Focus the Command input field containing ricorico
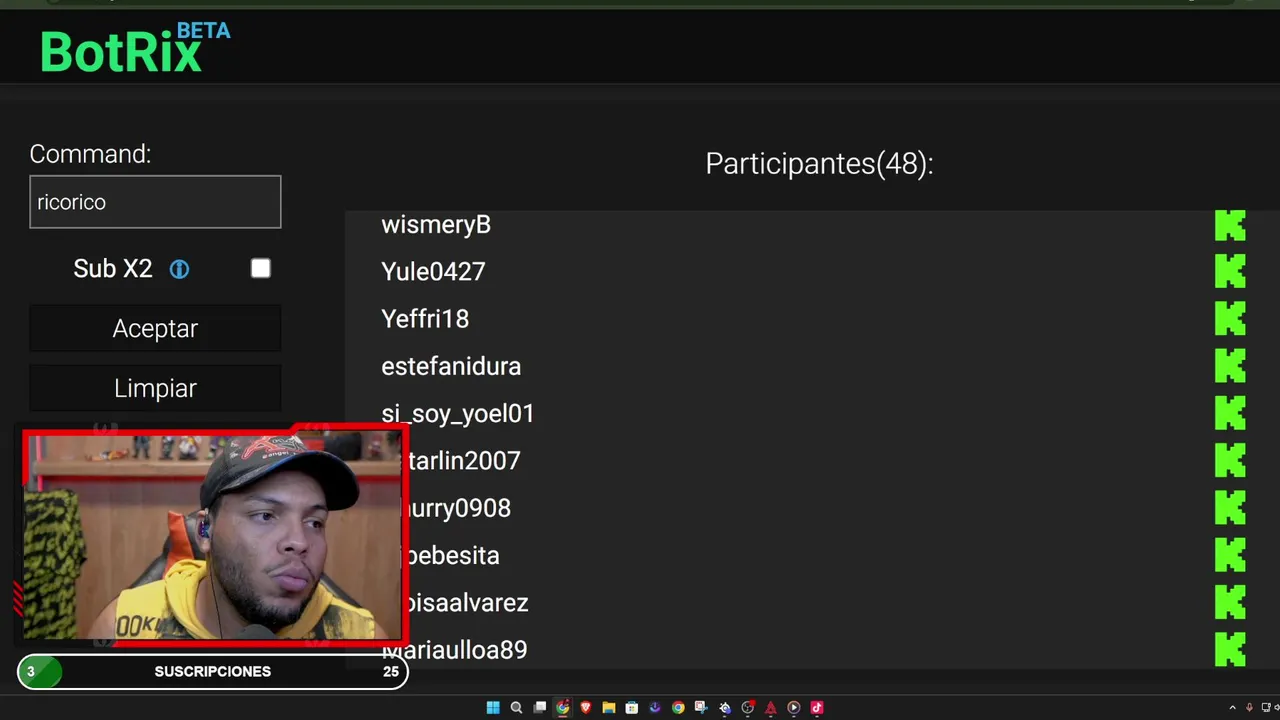This screenshot has height=720, width=1280. [x=155, y=202]
